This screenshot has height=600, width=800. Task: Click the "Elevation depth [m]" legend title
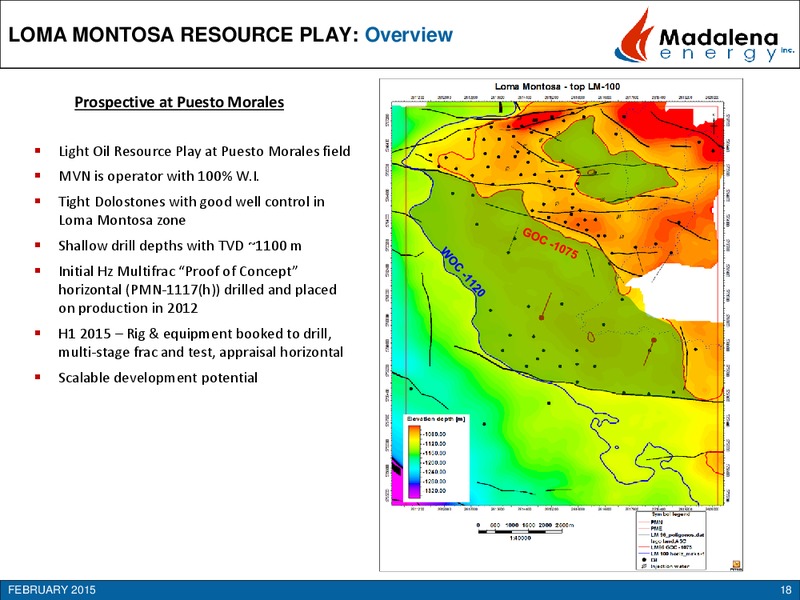436,419
